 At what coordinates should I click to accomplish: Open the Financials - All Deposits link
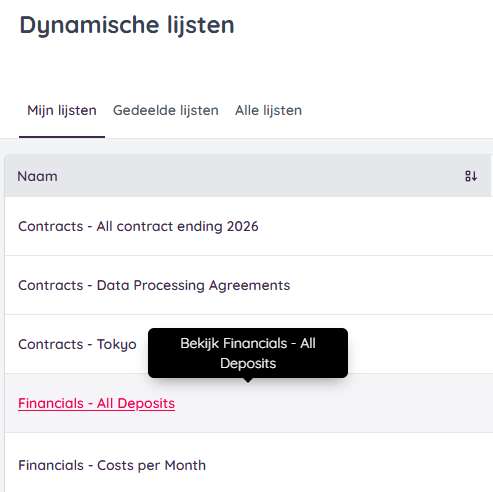tap(96, 403)
